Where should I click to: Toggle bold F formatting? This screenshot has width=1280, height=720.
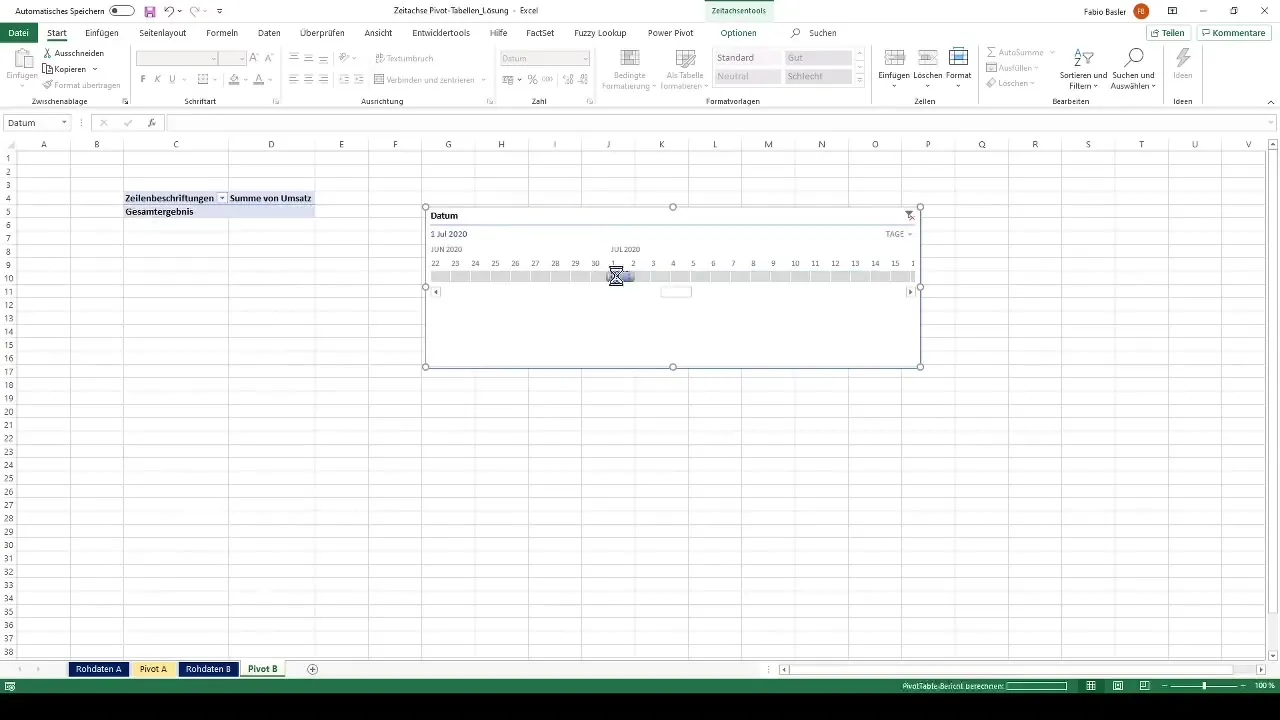[x=143, y=80]
